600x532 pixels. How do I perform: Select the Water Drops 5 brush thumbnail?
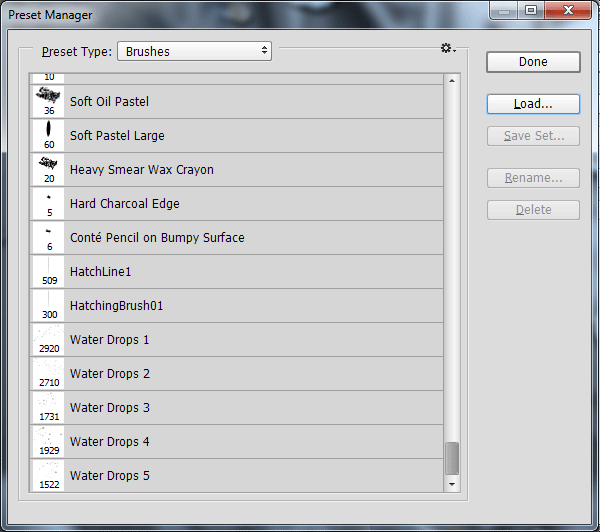(x=48, y=475)
